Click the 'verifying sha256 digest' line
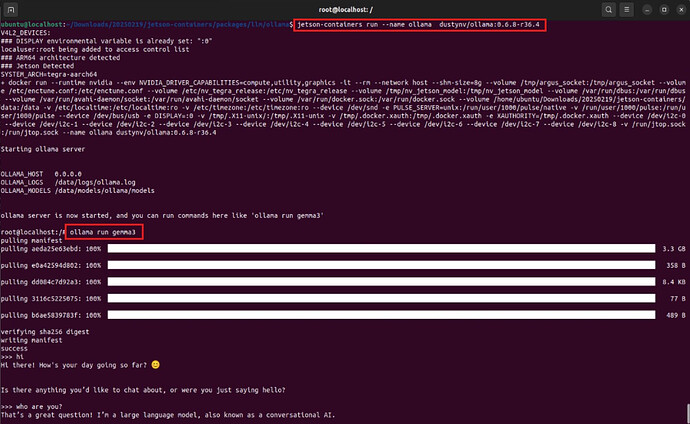 pos(45,332)
